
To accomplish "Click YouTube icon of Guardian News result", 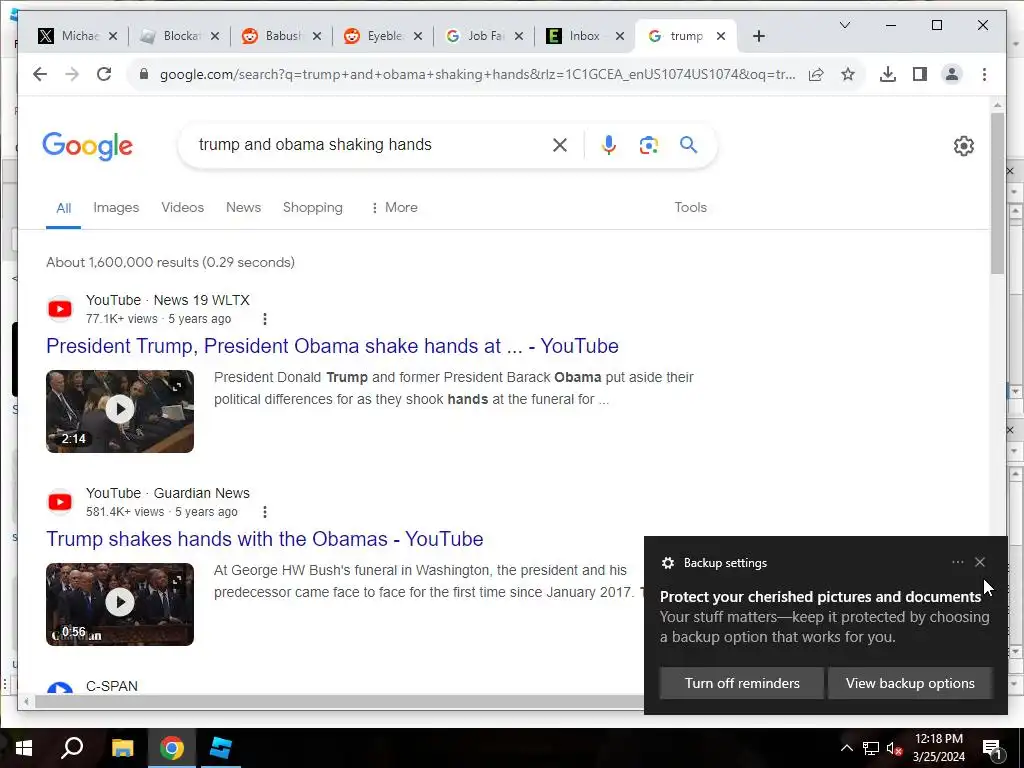I will click(x=60, y=502).
